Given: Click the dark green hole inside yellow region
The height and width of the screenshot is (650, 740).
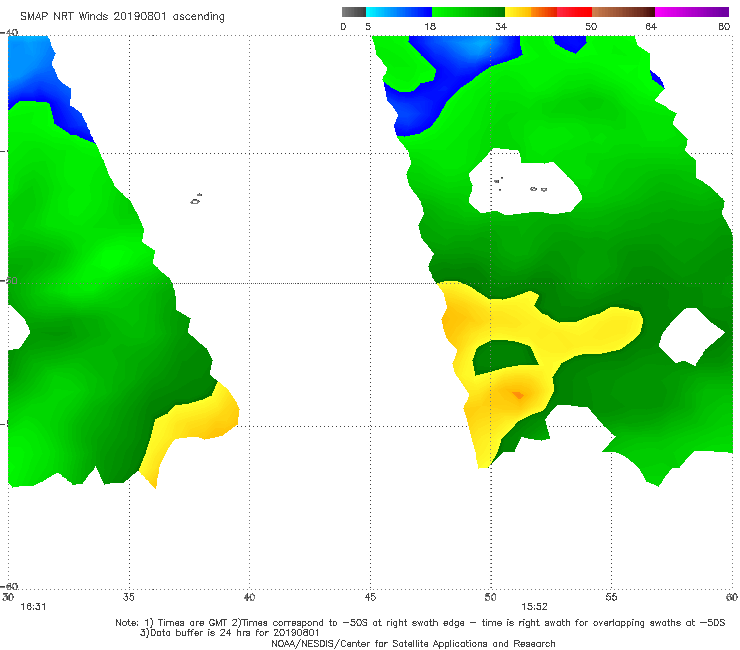Looking at the screenshot, I should (505, 357).
